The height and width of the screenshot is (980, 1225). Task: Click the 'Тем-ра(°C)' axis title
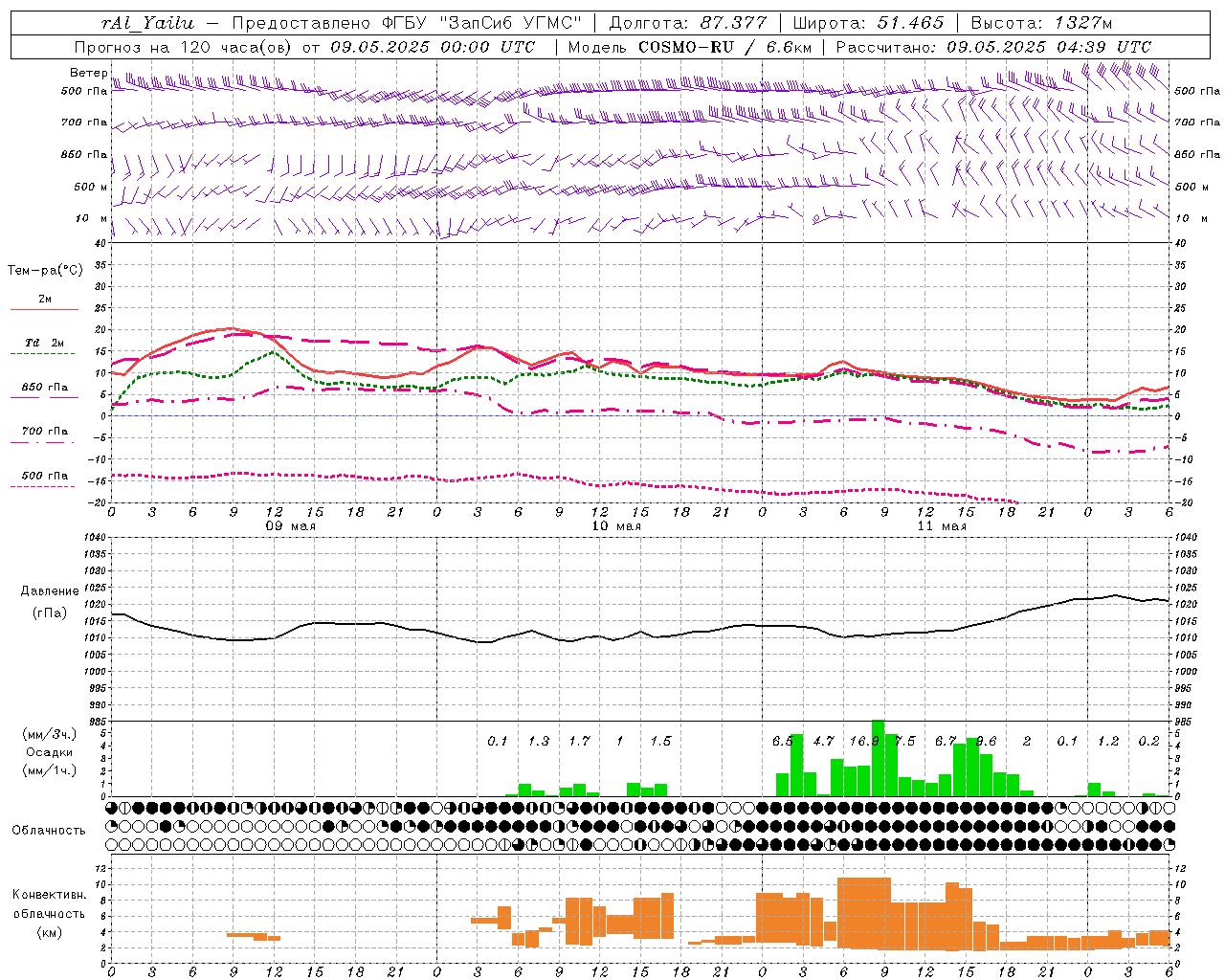tap(45, 270)
